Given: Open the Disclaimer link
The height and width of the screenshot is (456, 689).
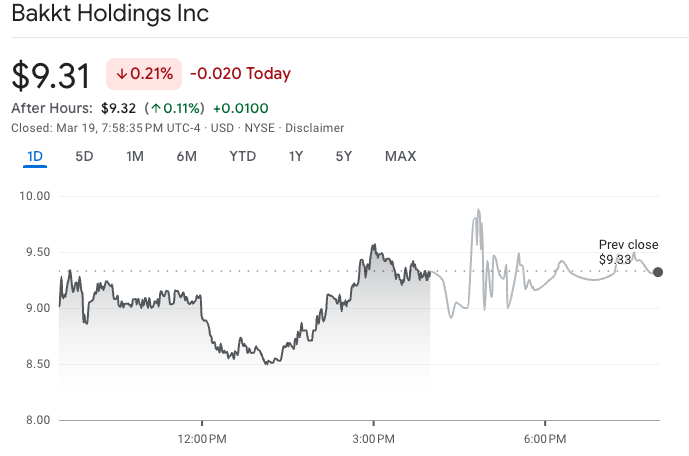Looking at the screenshot, I should click(316, 128).
